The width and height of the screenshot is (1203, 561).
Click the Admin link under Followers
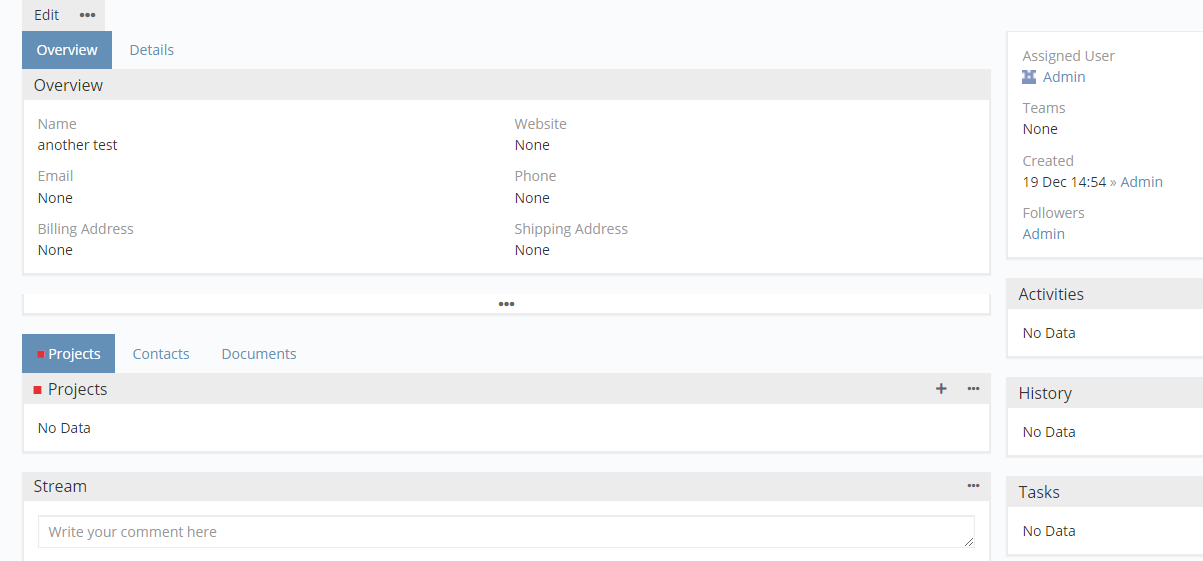tap(1044, 234)
